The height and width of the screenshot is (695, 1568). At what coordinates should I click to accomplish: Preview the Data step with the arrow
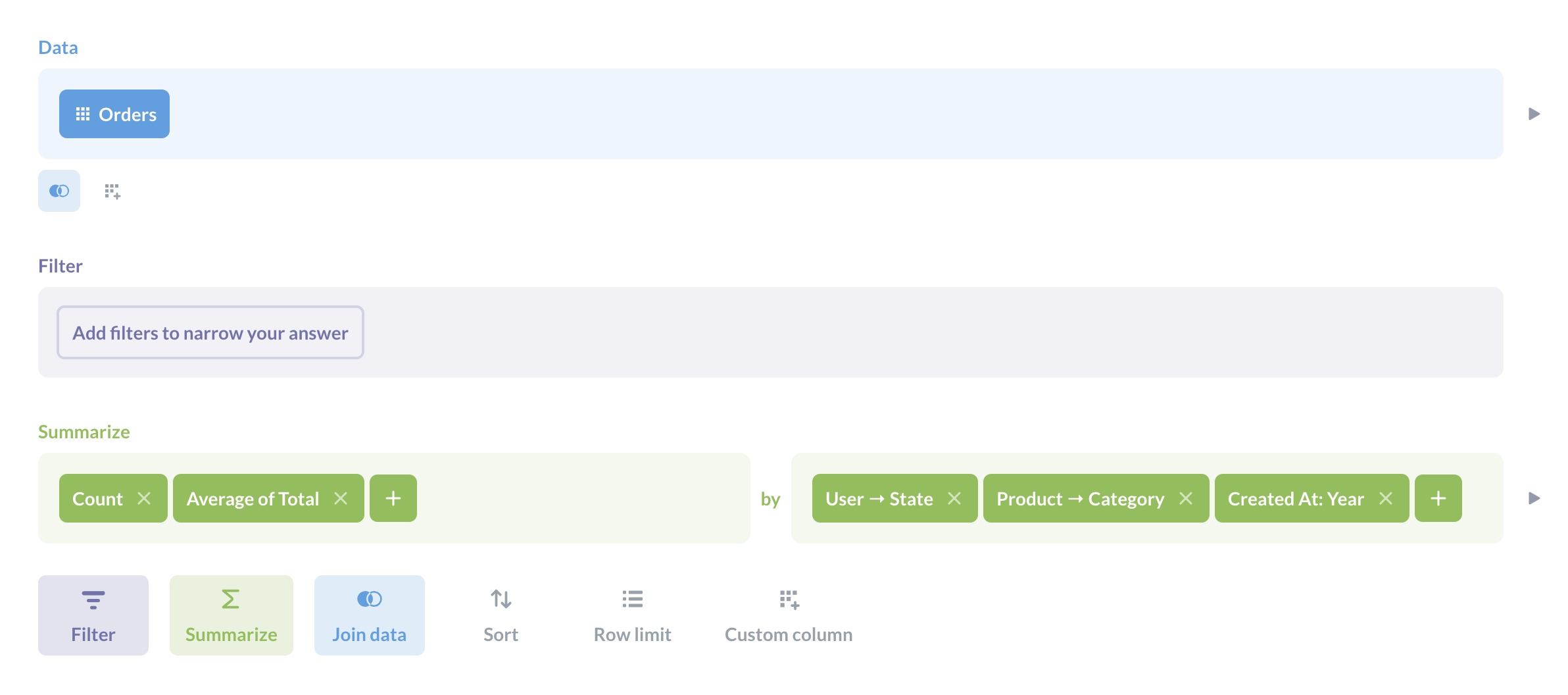pos(1534,114)
